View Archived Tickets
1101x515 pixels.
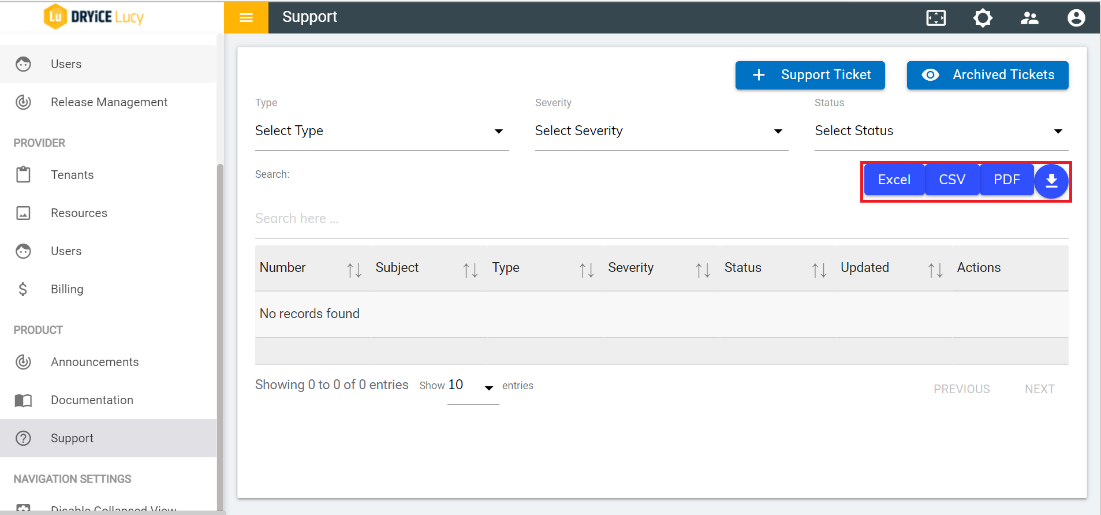(987, 75)
